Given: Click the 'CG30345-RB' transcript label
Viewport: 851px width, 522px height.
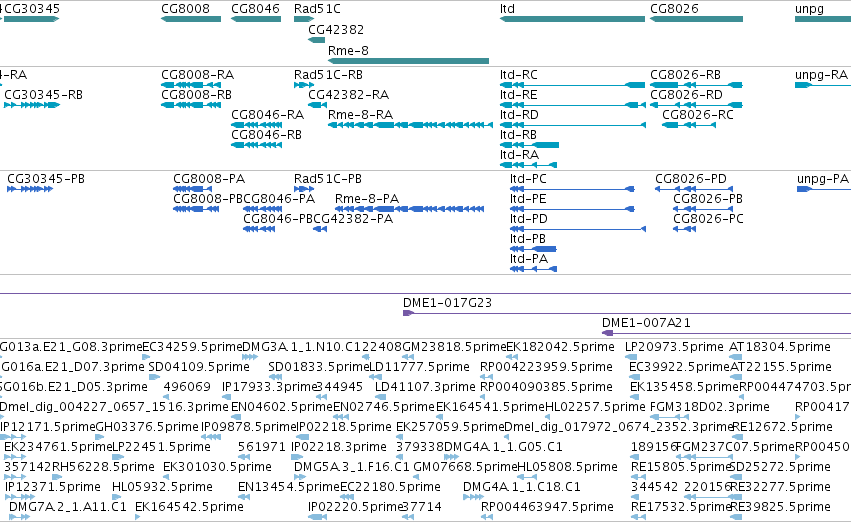Looking at the screenshot, I should [x=43, y=95].
